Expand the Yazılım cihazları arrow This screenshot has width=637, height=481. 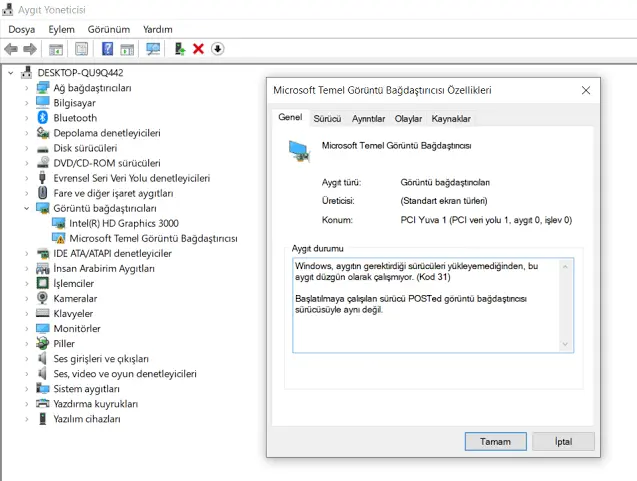(x=26, y=419)
